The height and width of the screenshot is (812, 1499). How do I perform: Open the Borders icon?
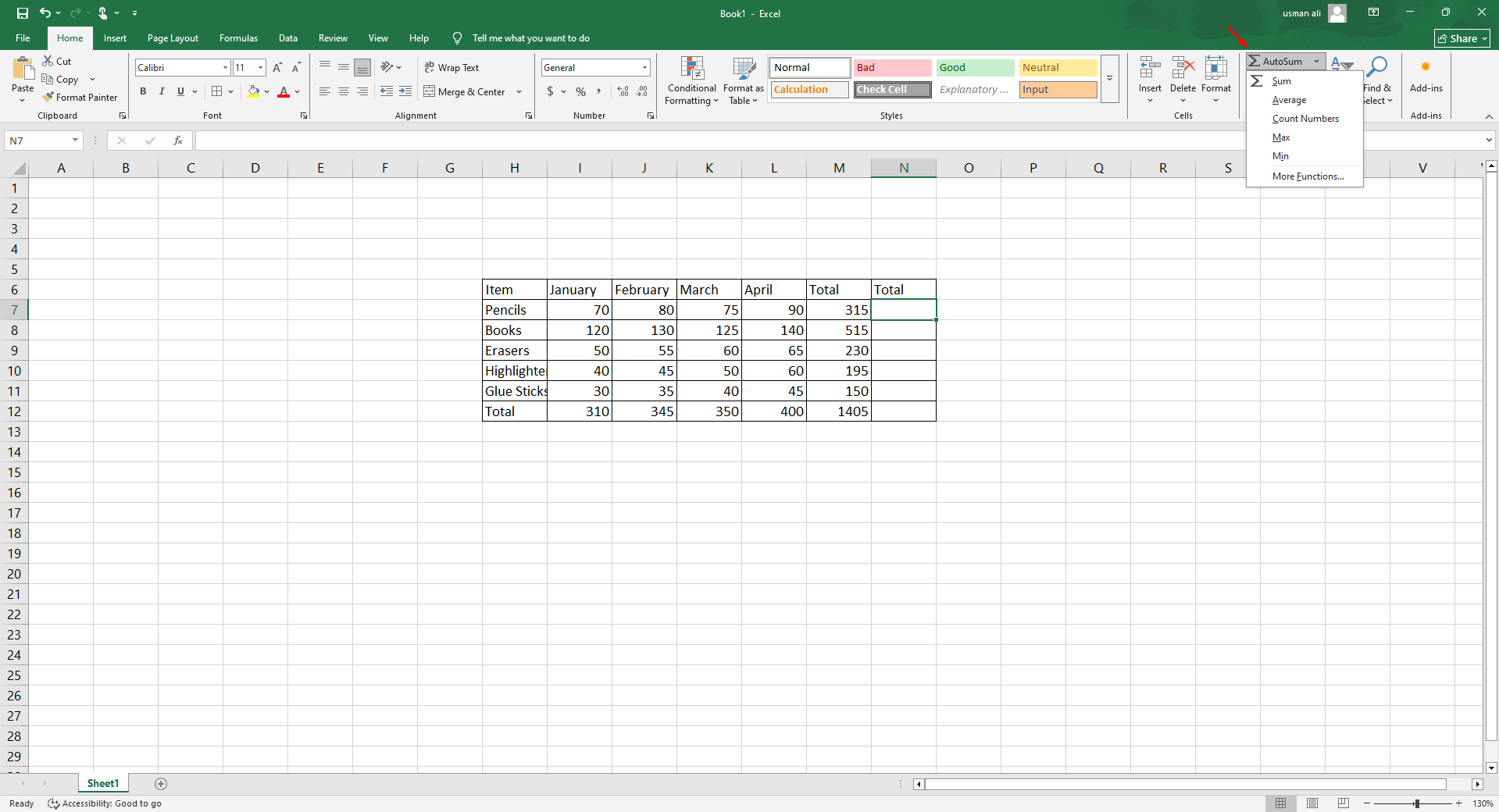(x=217, y=91)
